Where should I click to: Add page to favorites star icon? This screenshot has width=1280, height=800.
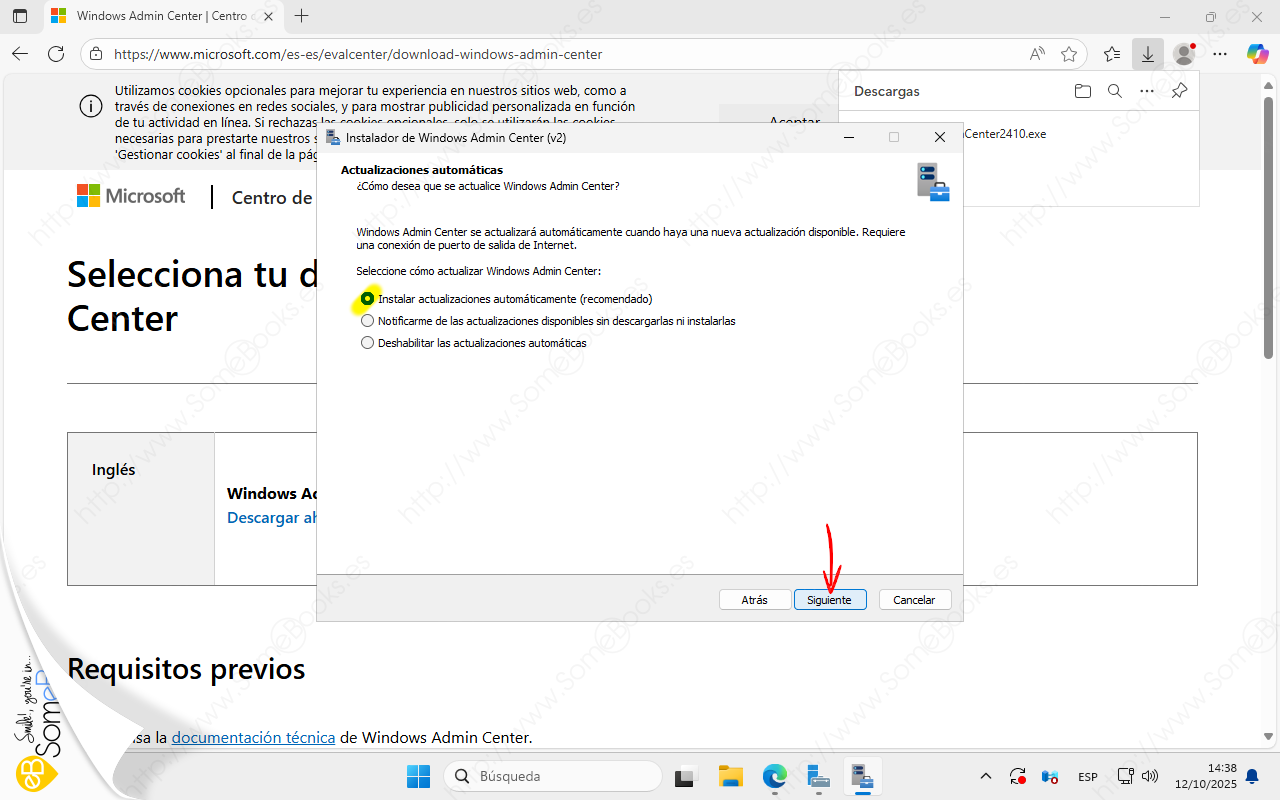point(1069,54)
